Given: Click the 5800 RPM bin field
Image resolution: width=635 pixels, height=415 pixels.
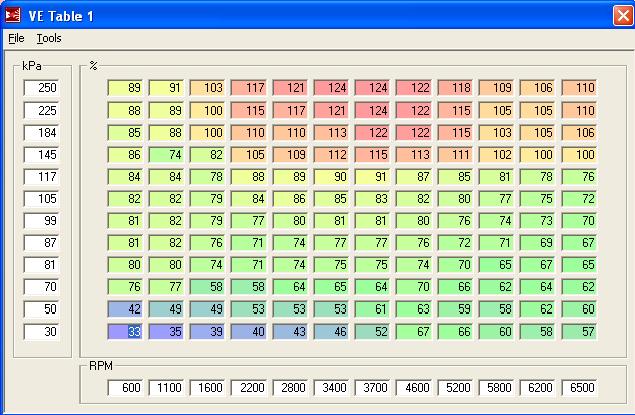Looking at the screenshot, I should (x=496, y=387).
